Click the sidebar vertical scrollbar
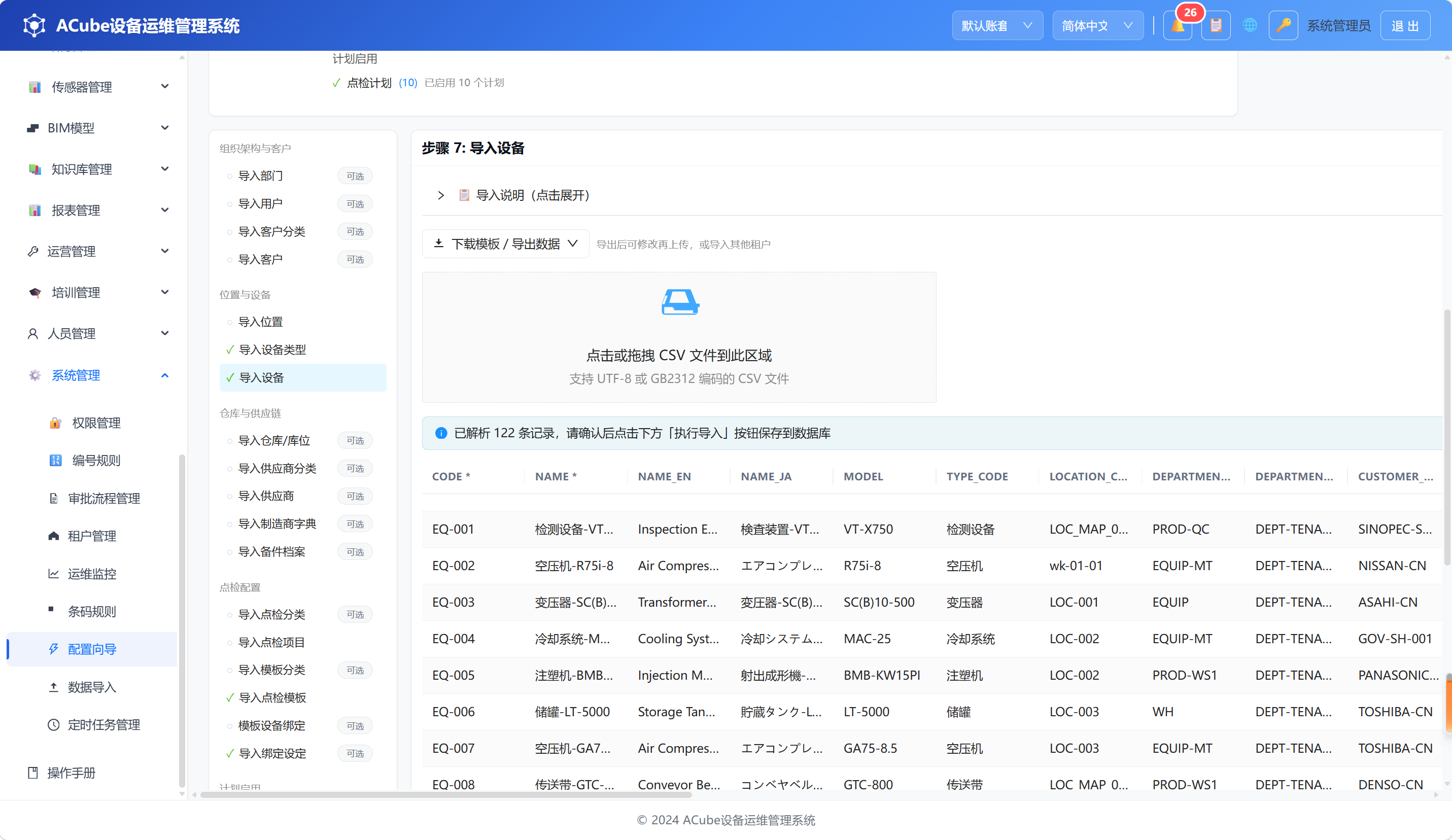 (182, 621)
